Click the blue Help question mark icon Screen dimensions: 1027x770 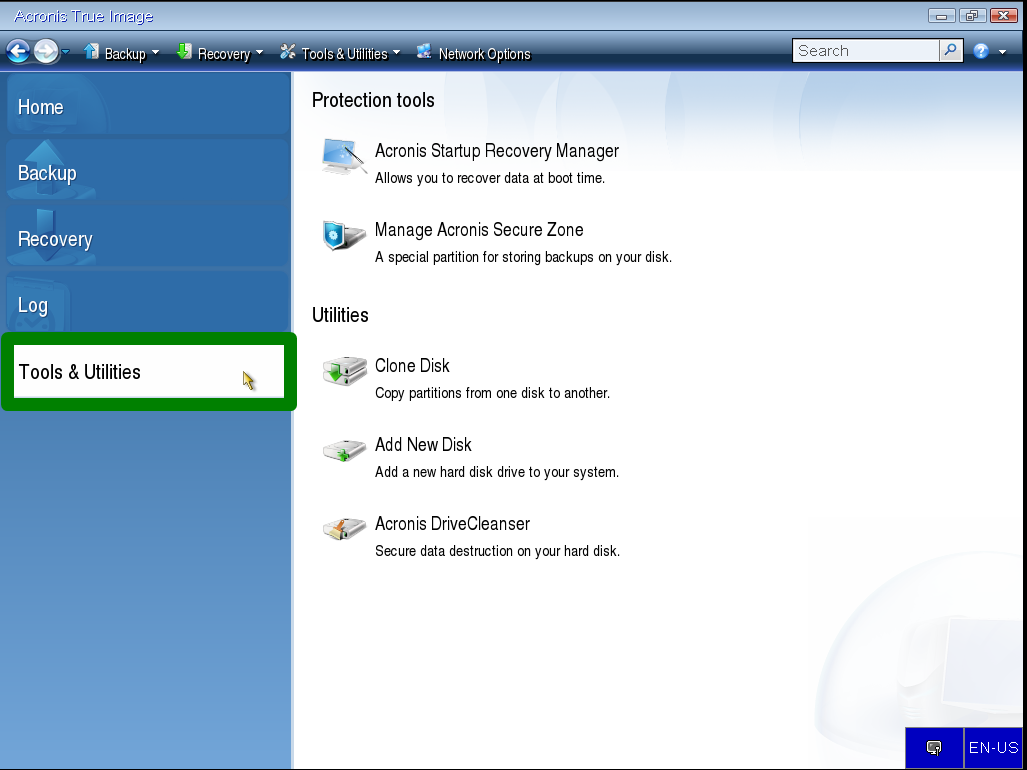tap(981, 52)
